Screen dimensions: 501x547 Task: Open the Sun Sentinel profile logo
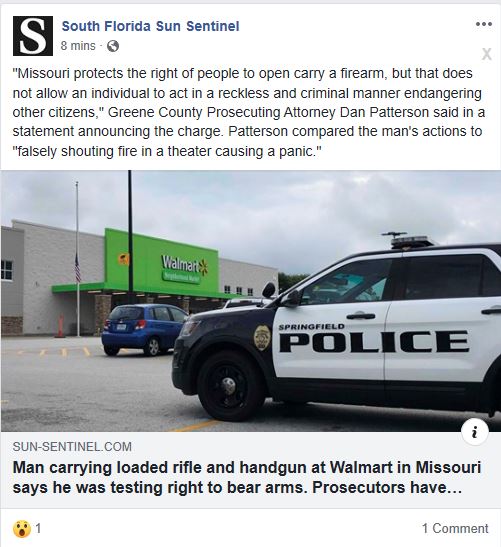(x=33, y=36)
